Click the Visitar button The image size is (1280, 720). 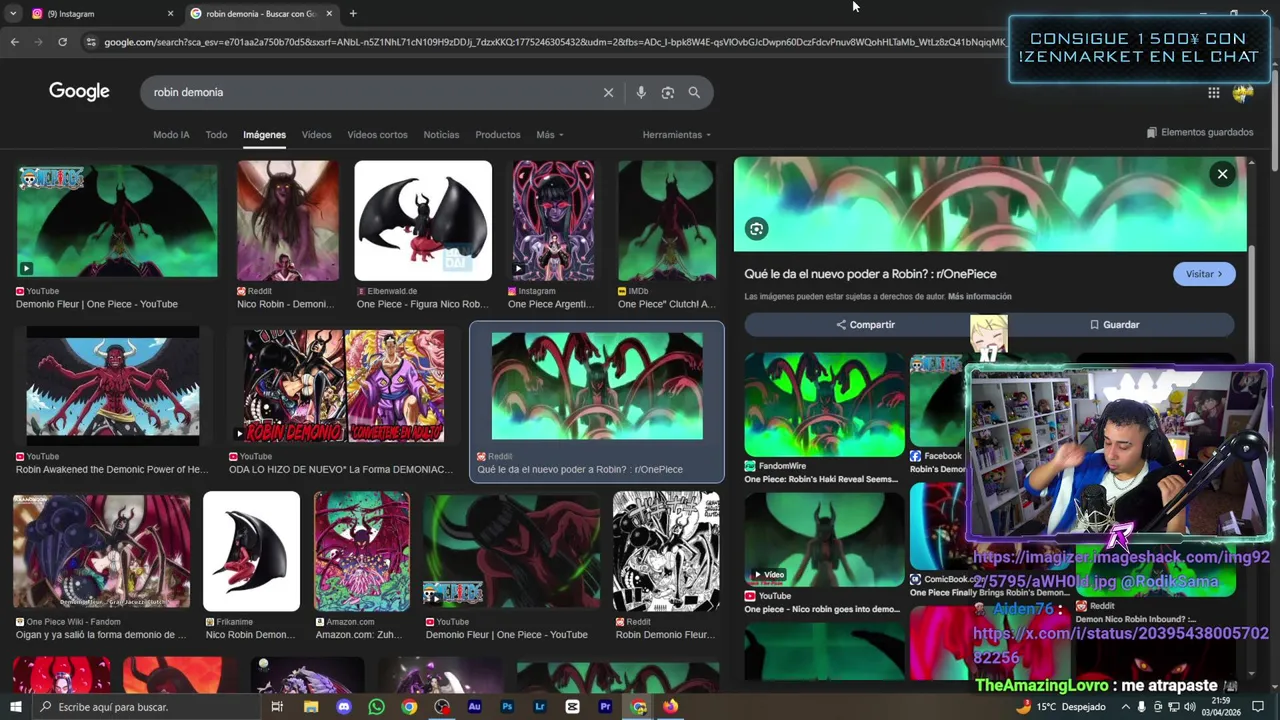click(1204, 274)
